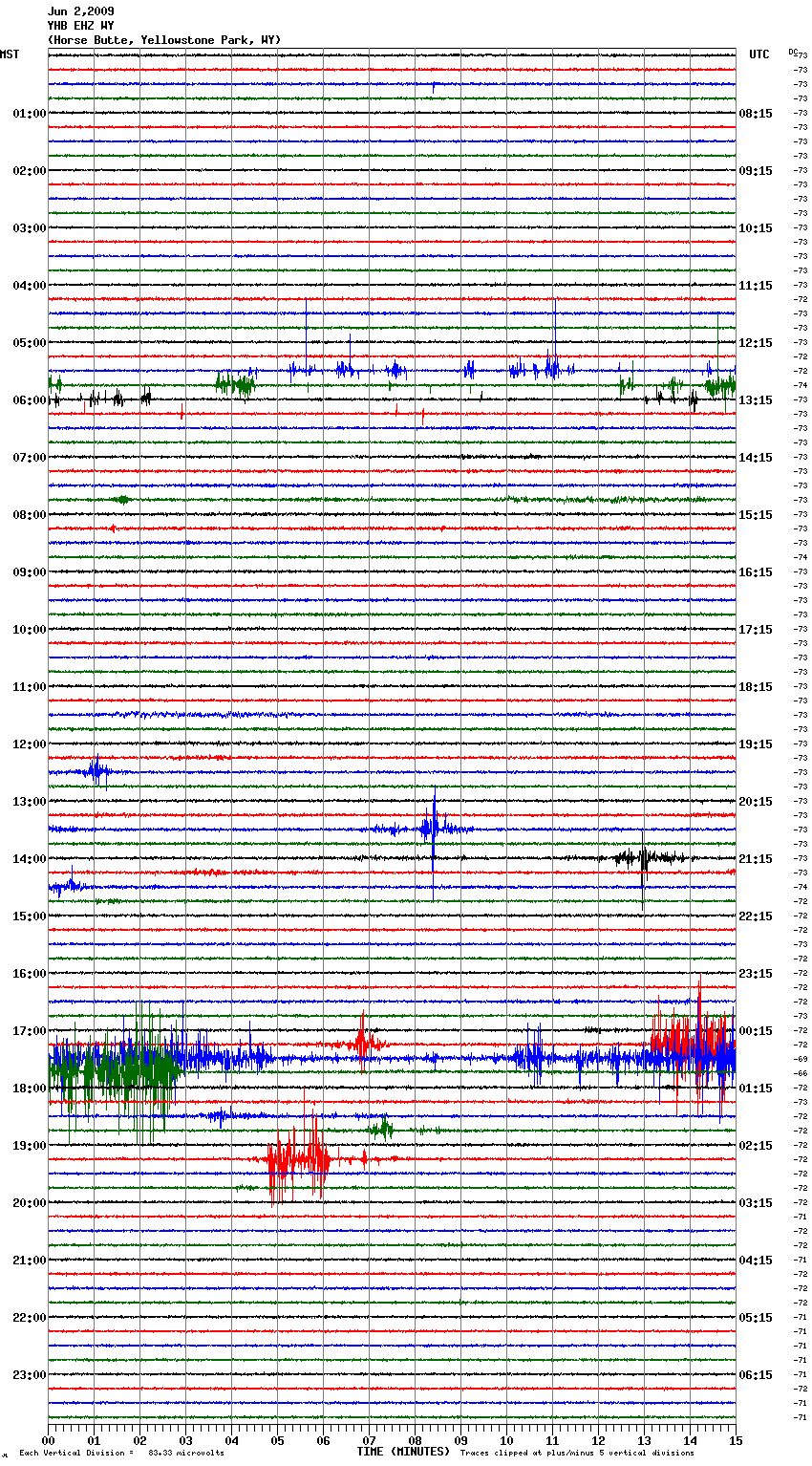Viewport: 812px width, 1466px height.
Task: Select the 09:00 MST hour label
Action: tap(30, 572)
